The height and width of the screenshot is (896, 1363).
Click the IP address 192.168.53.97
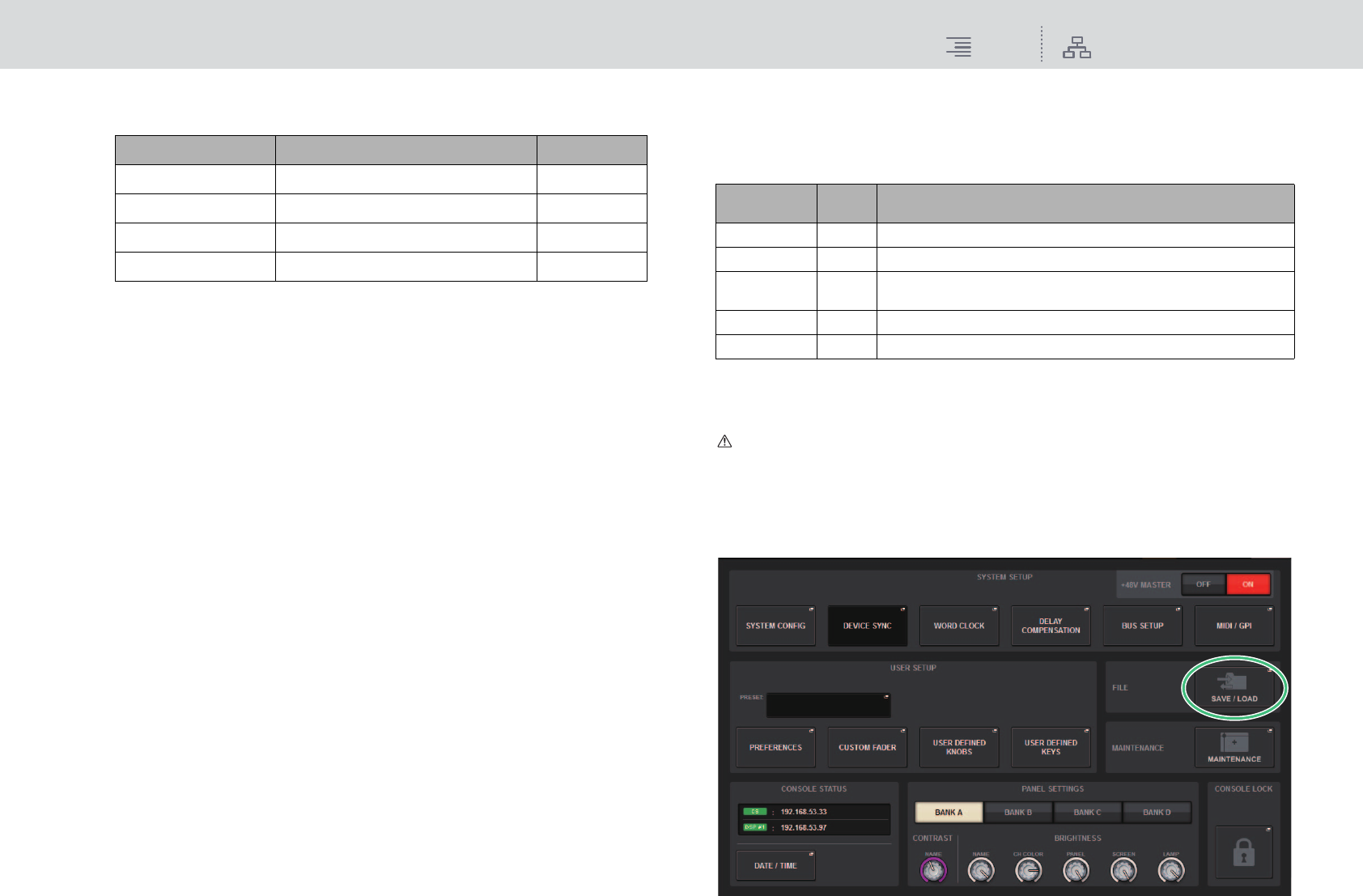tap(804, 828)
